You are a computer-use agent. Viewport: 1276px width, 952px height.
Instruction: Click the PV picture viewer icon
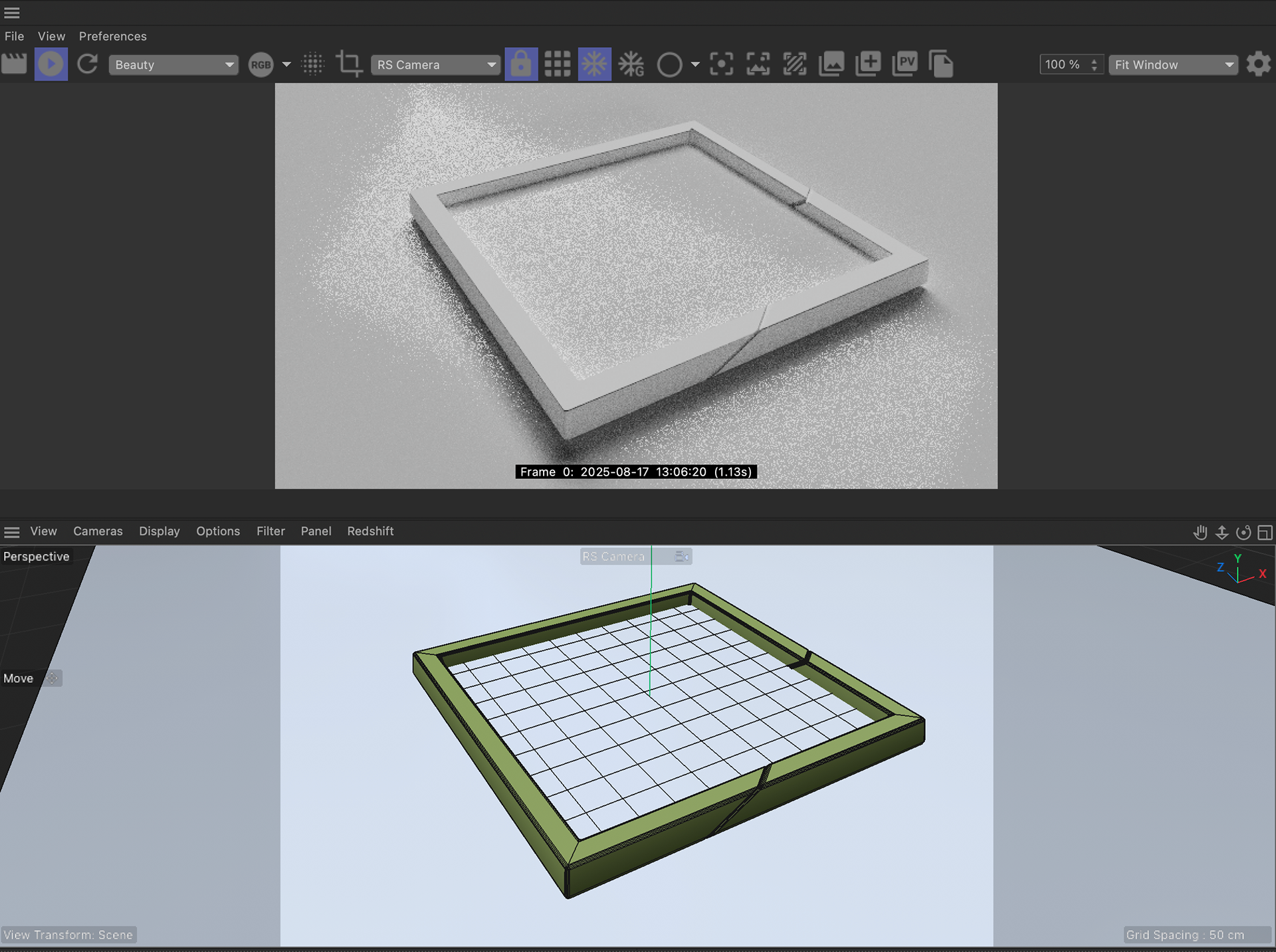click(x=904, y=64)
